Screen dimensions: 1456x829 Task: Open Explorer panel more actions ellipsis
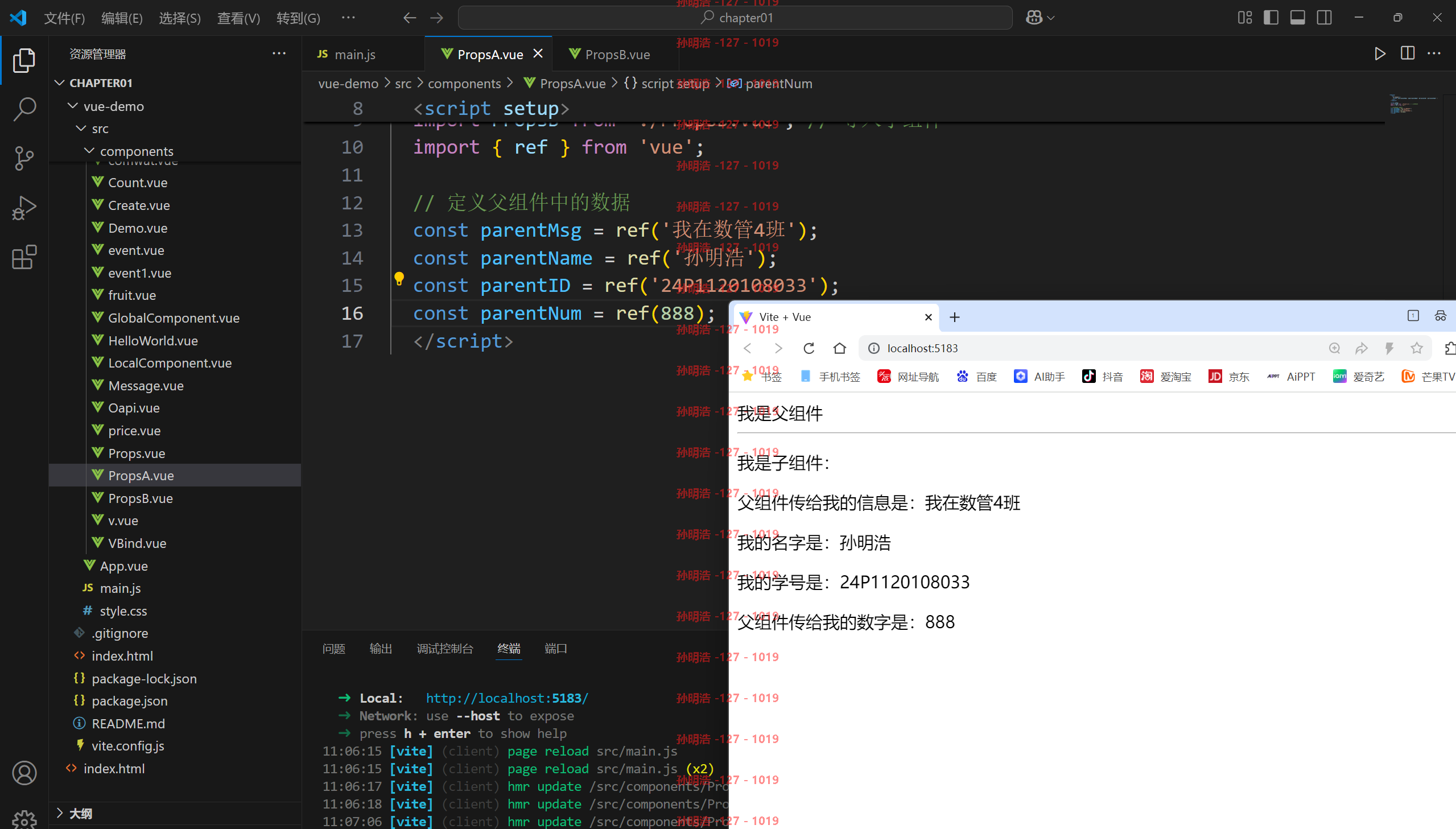[x=279, y=53]
